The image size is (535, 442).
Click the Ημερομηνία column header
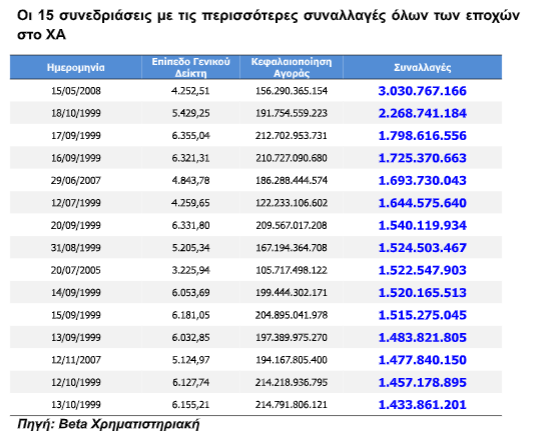76,67
